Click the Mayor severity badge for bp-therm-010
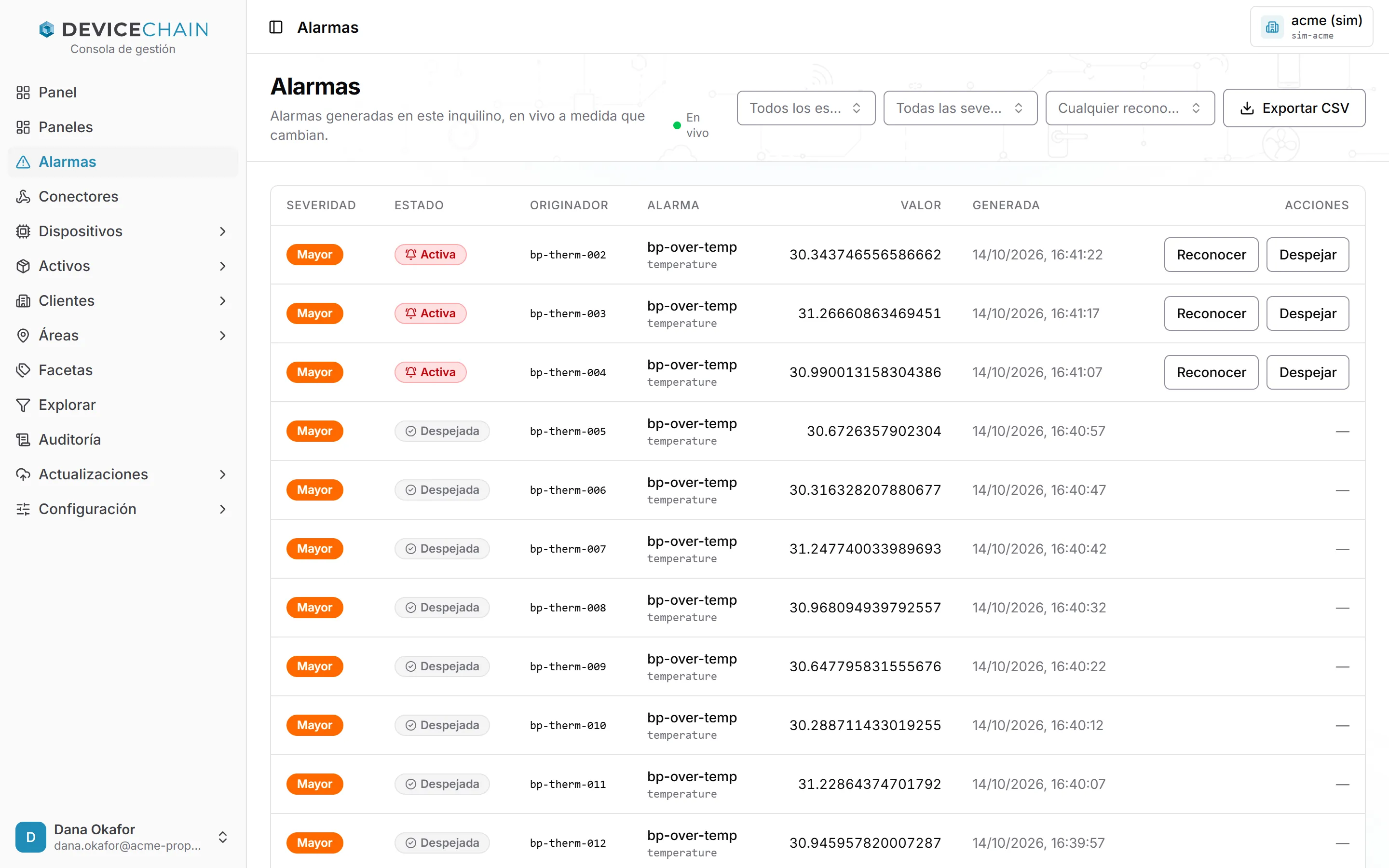 coord(314,725)
